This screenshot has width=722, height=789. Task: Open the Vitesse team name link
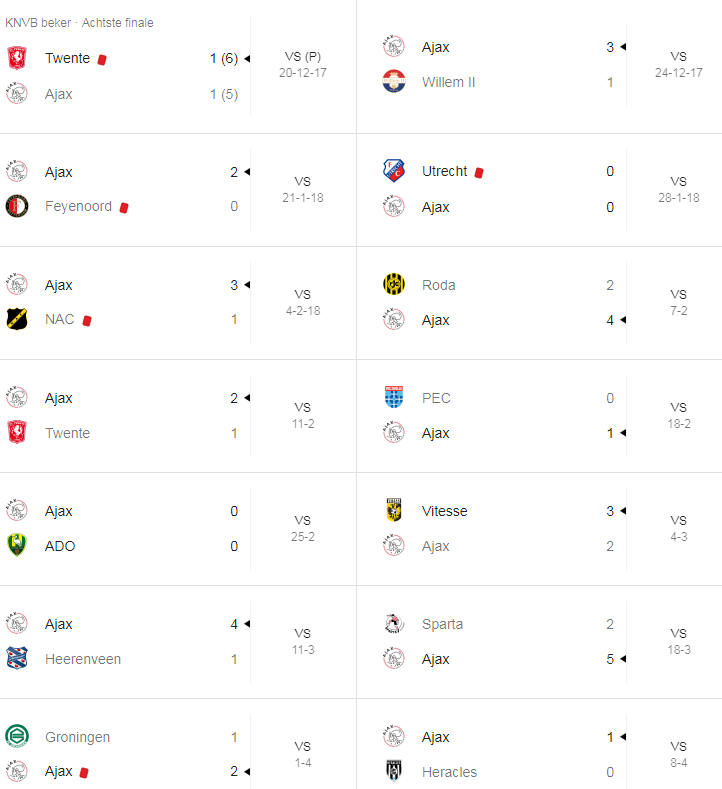click(x=444, y=511)
